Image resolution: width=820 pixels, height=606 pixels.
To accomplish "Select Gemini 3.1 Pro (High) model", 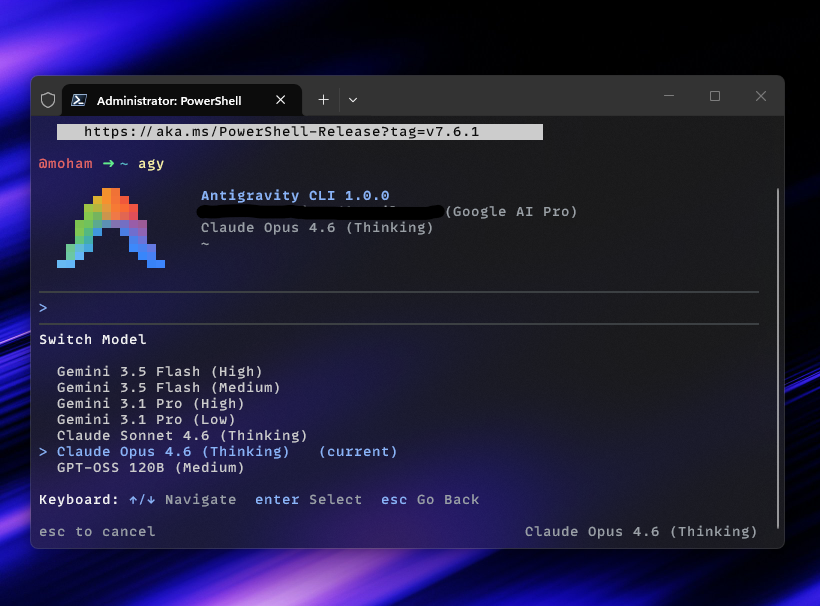I will pos(151,404).
